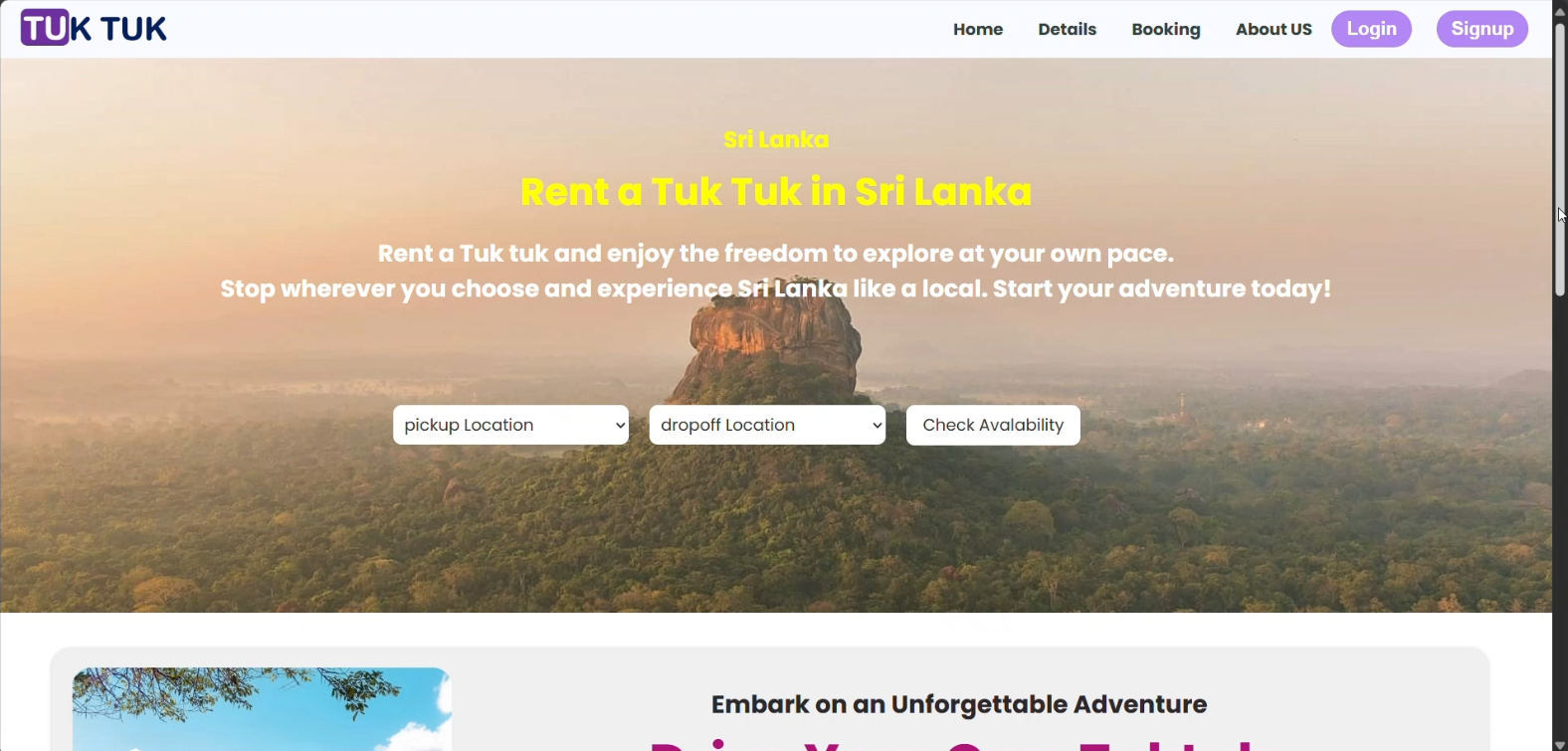The height and width of the screenshot is (751, 1568).
Task: Select the tree and sky thumbnail image
Action: (262, 709)
